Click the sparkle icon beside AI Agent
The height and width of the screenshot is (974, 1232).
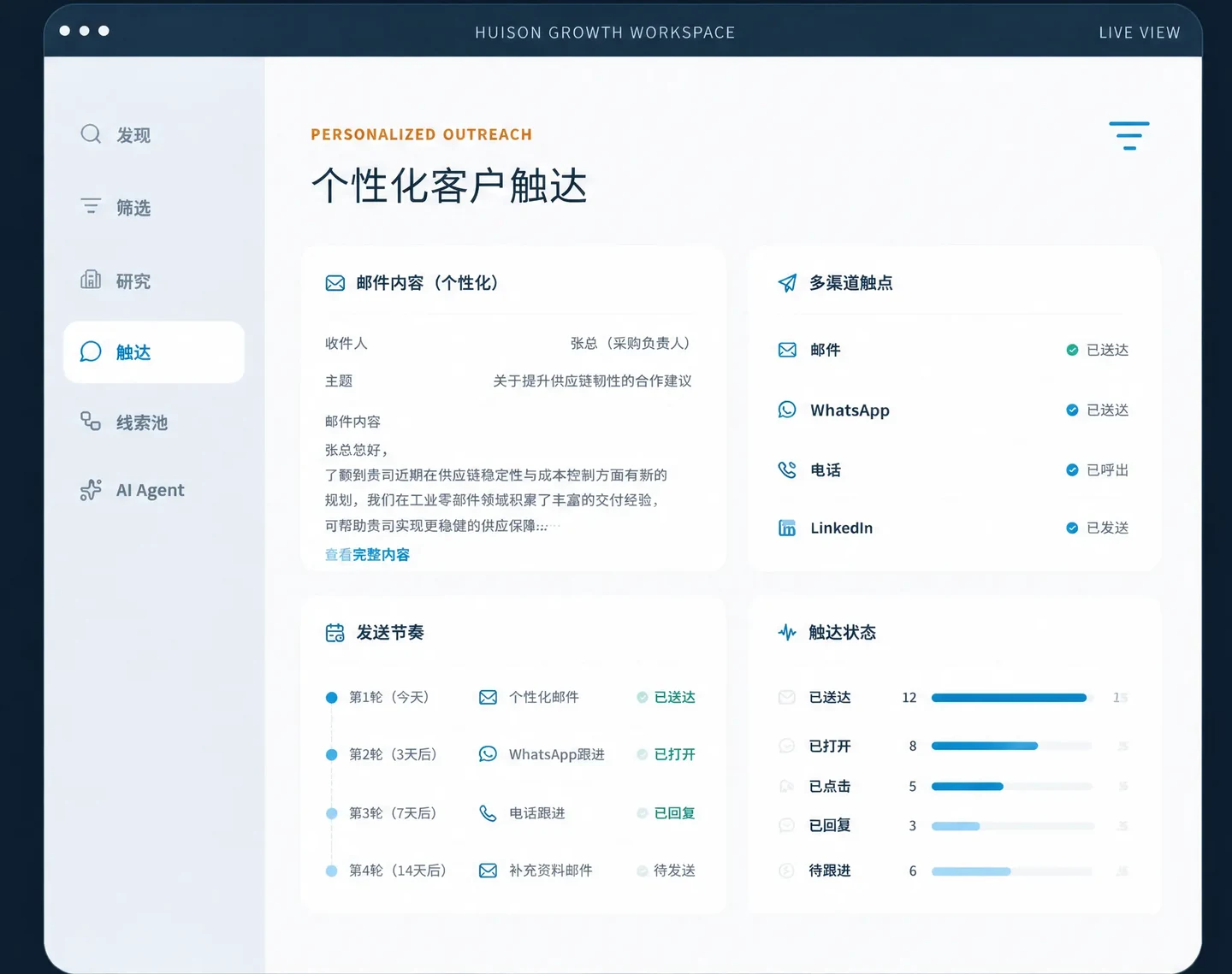[x=91, y=489]
